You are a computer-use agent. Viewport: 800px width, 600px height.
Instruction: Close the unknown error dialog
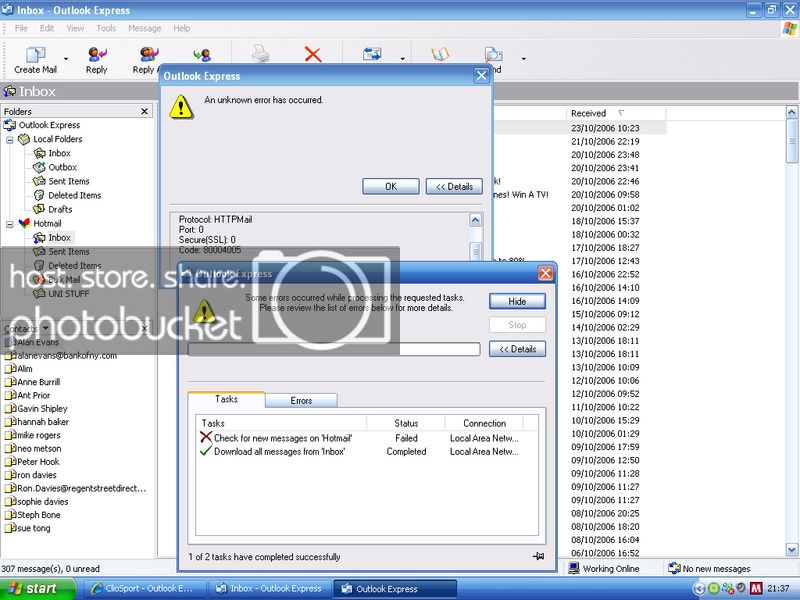pos(481,76)
